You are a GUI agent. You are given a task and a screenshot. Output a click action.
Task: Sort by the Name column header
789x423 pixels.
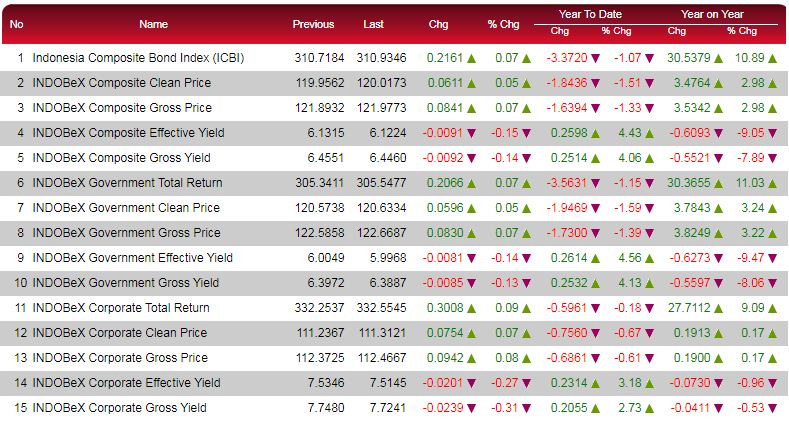[x=153, y=24]
